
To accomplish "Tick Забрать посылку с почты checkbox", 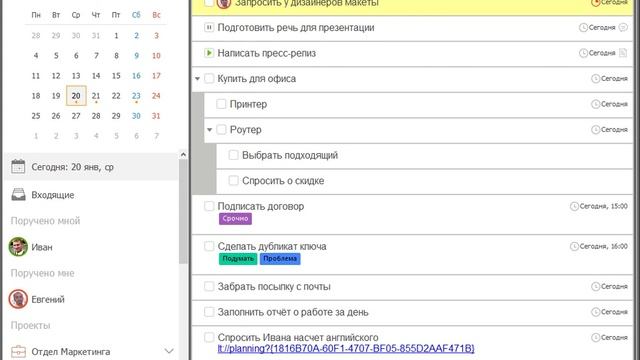I will [209, 286].
